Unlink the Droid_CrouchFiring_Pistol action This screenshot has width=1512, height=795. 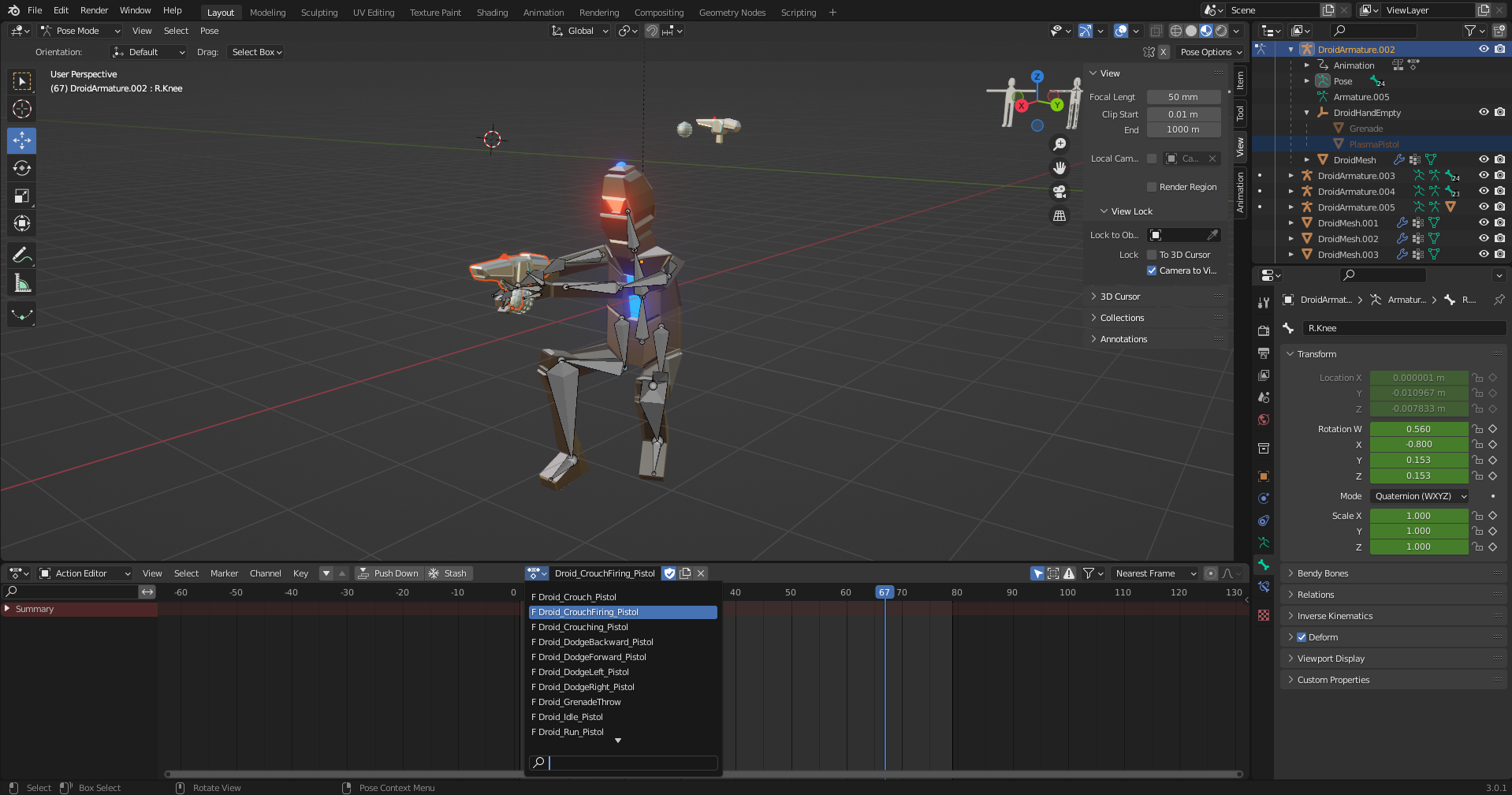(701, 573)
